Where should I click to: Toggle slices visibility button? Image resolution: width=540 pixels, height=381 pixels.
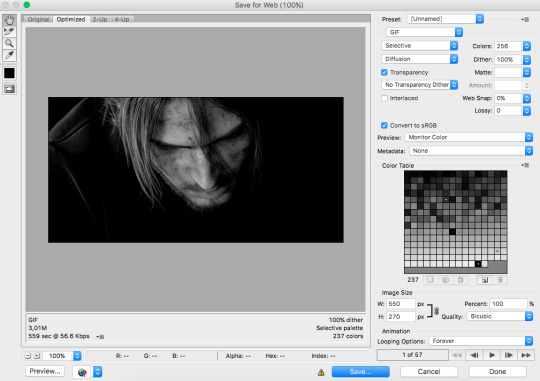pyautogui.click(x=9, y=89)
